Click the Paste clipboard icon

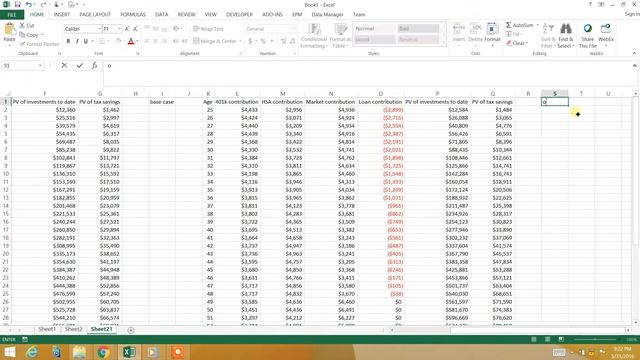(9, 29)
